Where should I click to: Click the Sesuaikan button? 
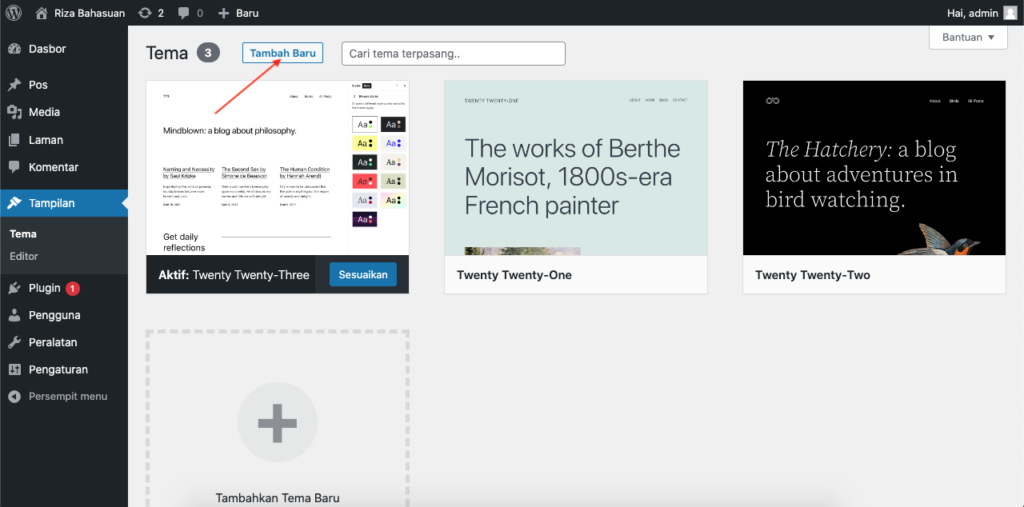363,275
